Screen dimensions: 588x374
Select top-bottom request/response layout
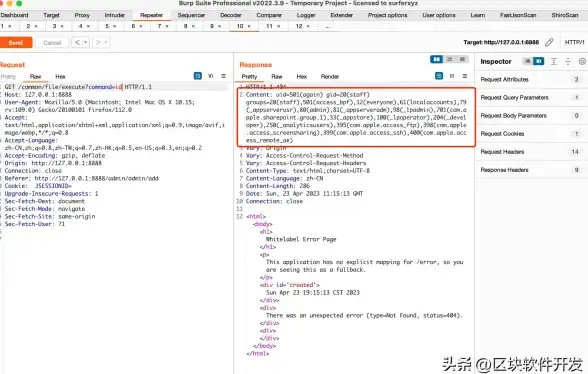point(450,59)
